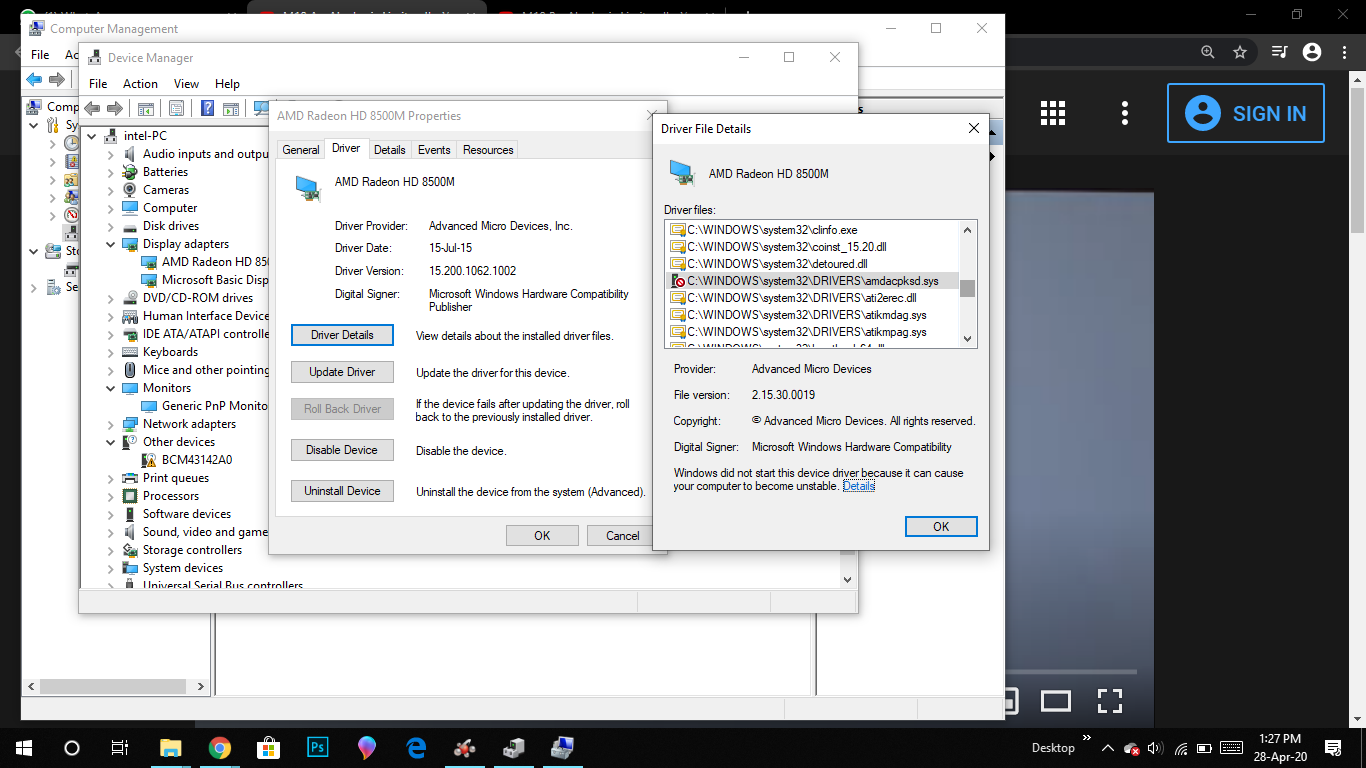The width and height of the screenshot is (1366, 768).
Task: Click Device Manager tree scrollbar down arrow
Action: [x=848, y=579]
